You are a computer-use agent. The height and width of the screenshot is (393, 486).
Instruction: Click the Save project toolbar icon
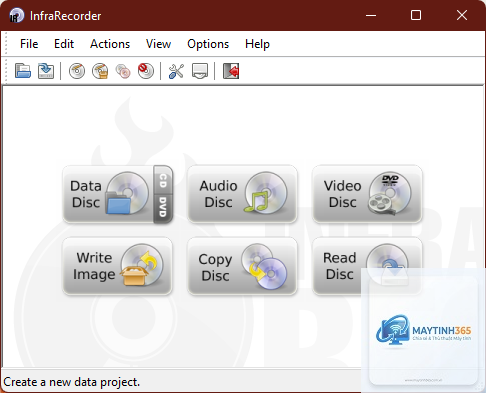point(46,71)
